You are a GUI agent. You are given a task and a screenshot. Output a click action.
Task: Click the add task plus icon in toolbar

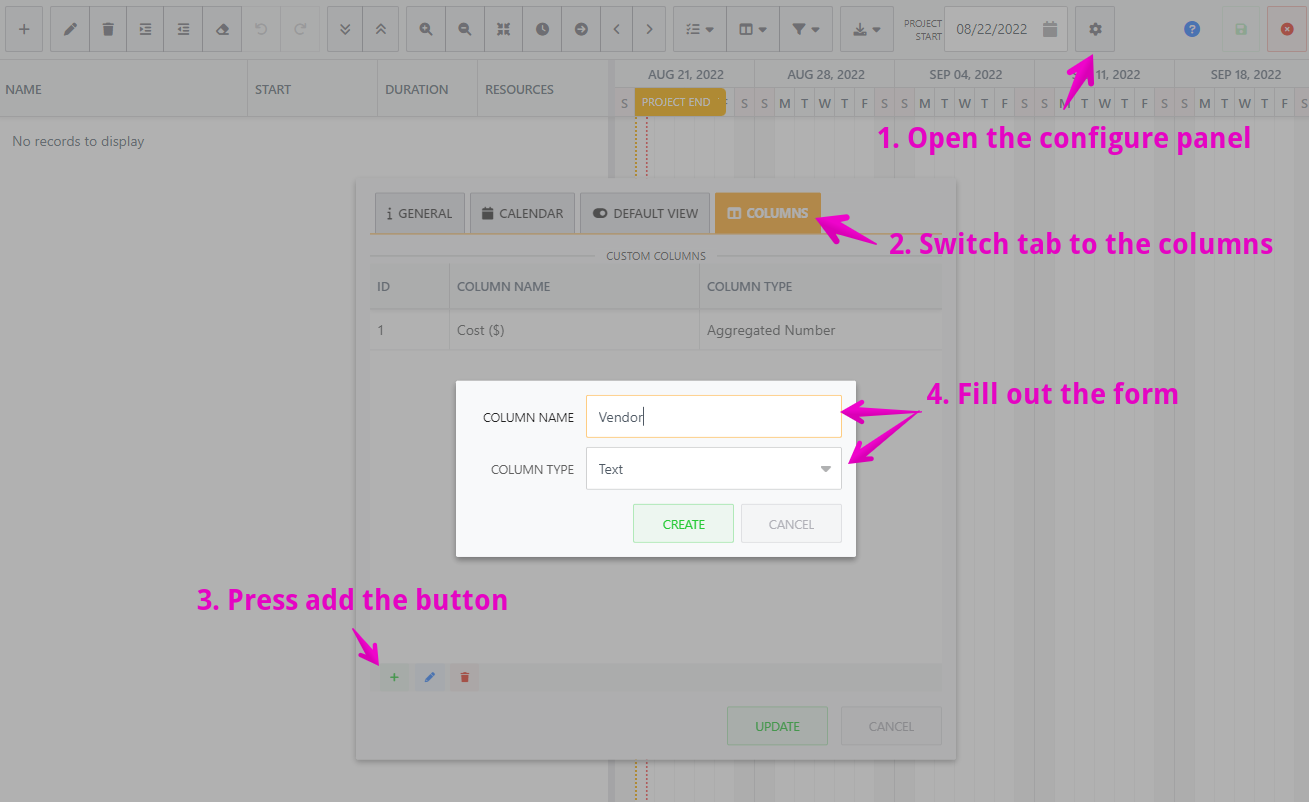click(24, 29)
